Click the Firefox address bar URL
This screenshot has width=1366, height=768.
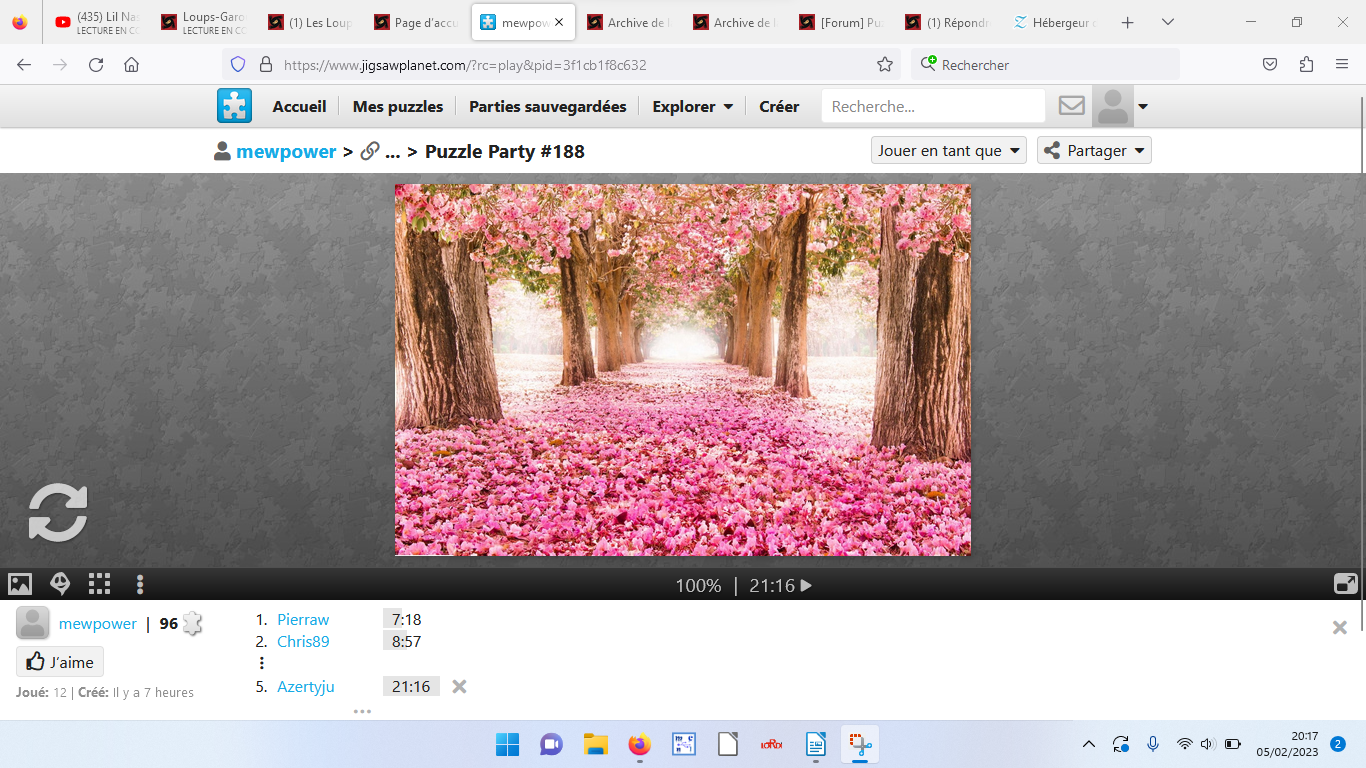465,65
